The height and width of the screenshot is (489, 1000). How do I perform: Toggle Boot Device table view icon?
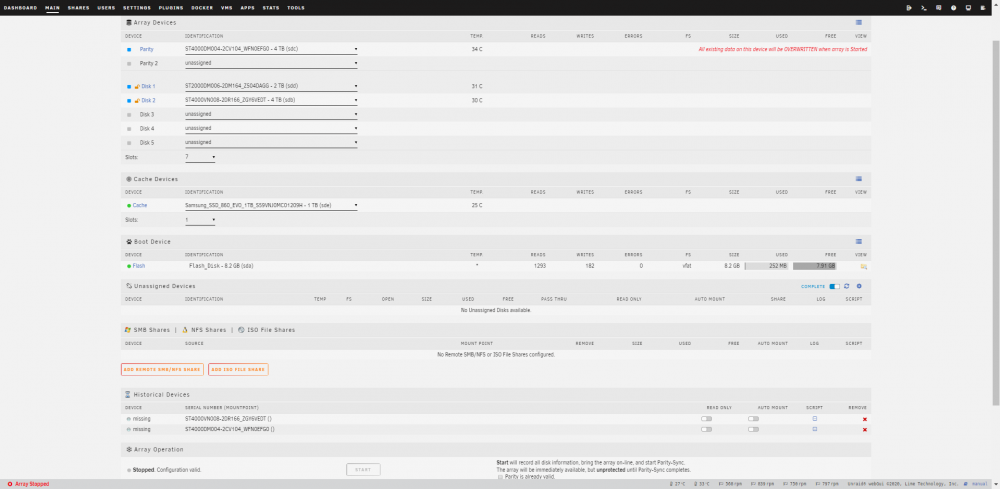859,242
